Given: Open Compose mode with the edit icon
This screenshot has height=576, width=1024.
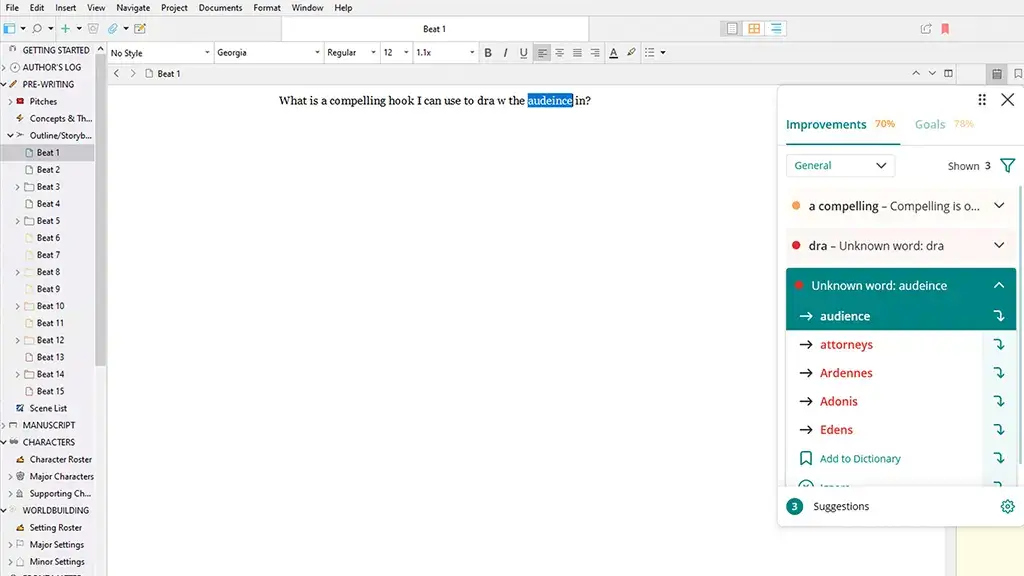Looking at the screenshot, I should (x=139, y=29).
